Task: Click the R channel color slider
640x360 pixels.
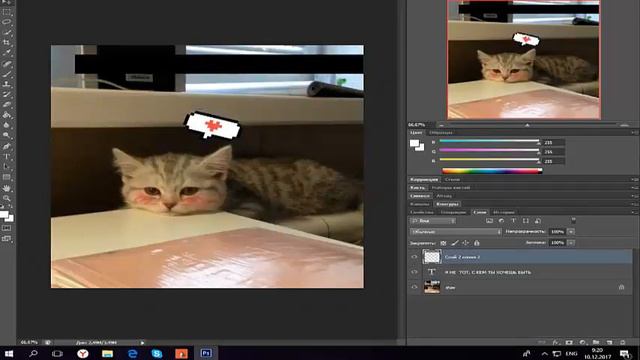Action: [x=489, y=141]
